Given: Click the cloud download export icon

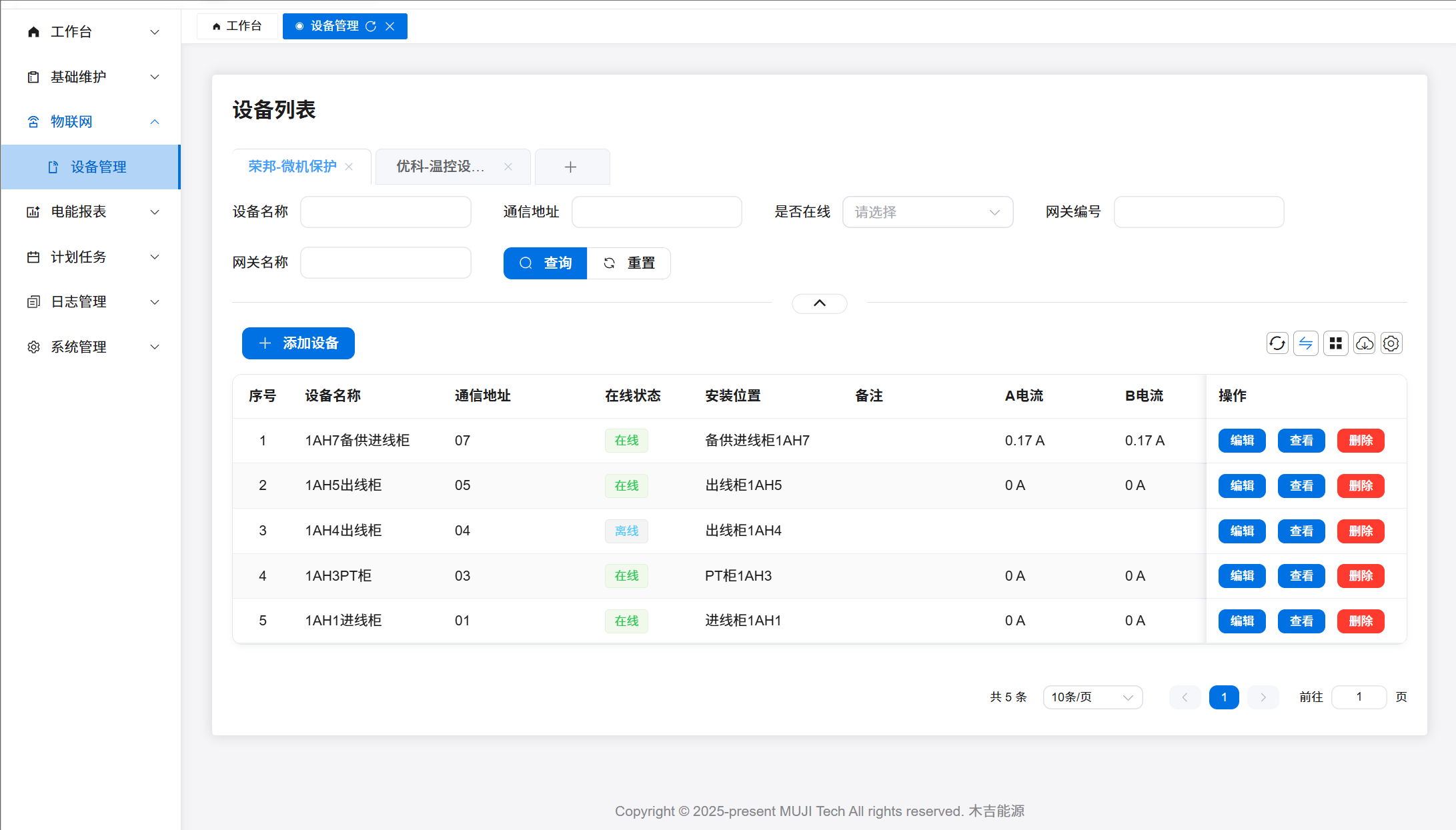Looking at the screenshot, I should click(1364, 343).
